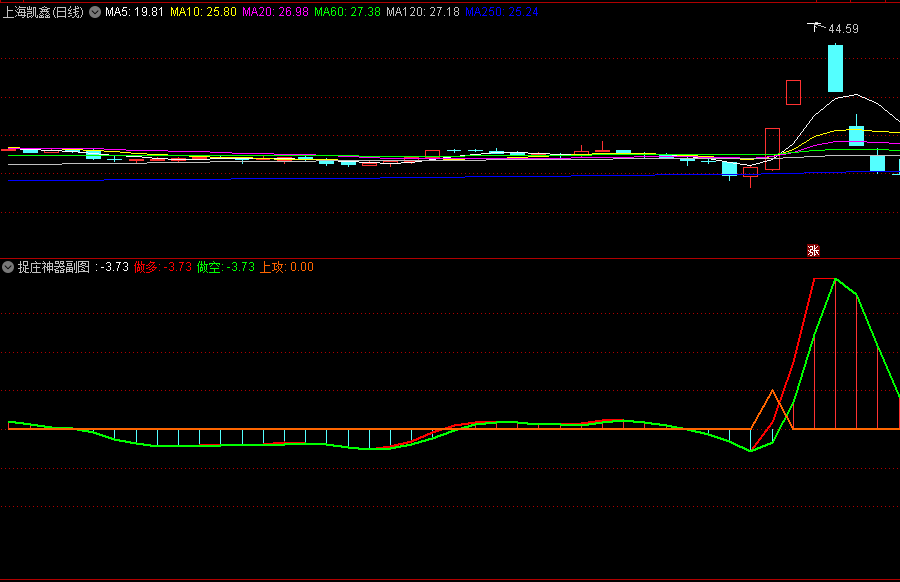Click the 捉庄神器副图 indicator name
Viewport: 900px width, 582px height.
53,267
